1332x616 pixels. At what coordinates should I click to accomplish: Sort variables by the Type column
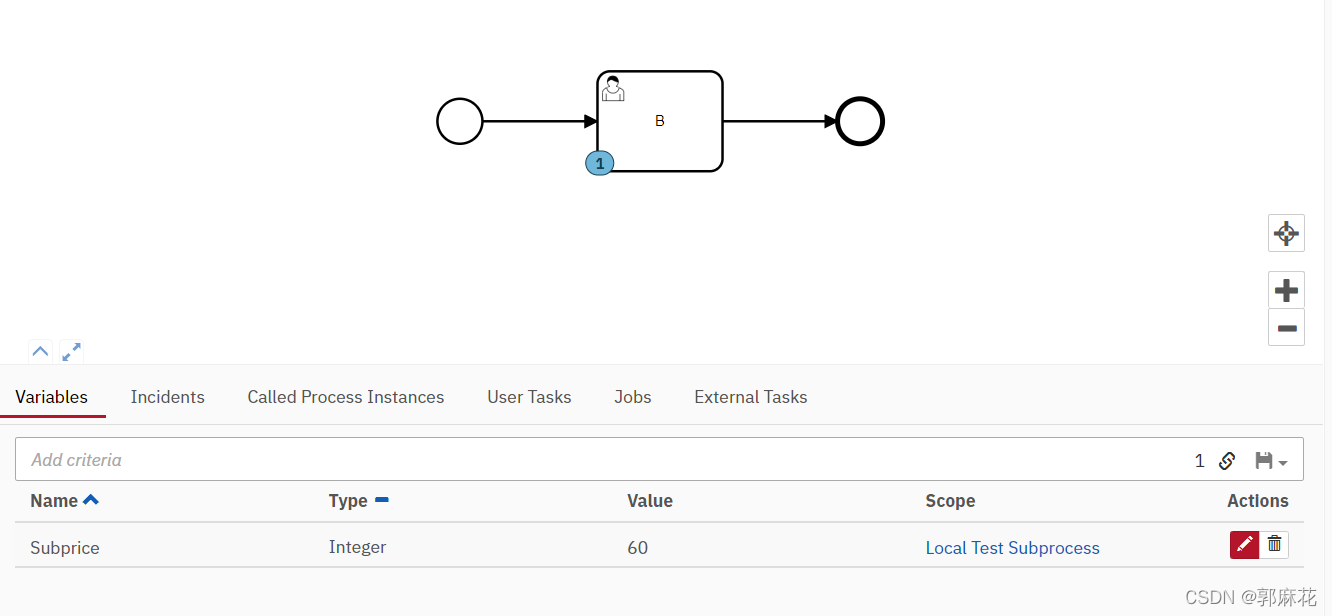(x=358, y=501)
